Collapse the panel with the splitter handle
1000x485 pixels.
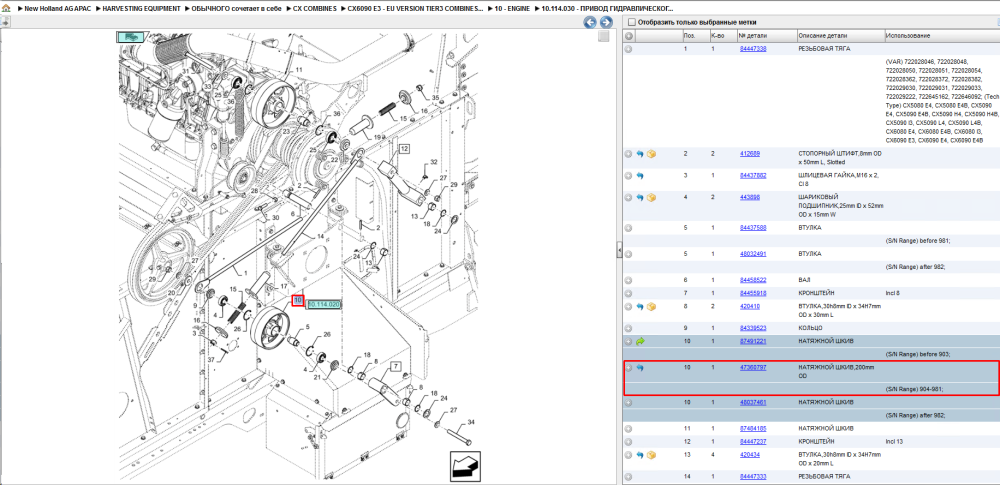point(619,250)
